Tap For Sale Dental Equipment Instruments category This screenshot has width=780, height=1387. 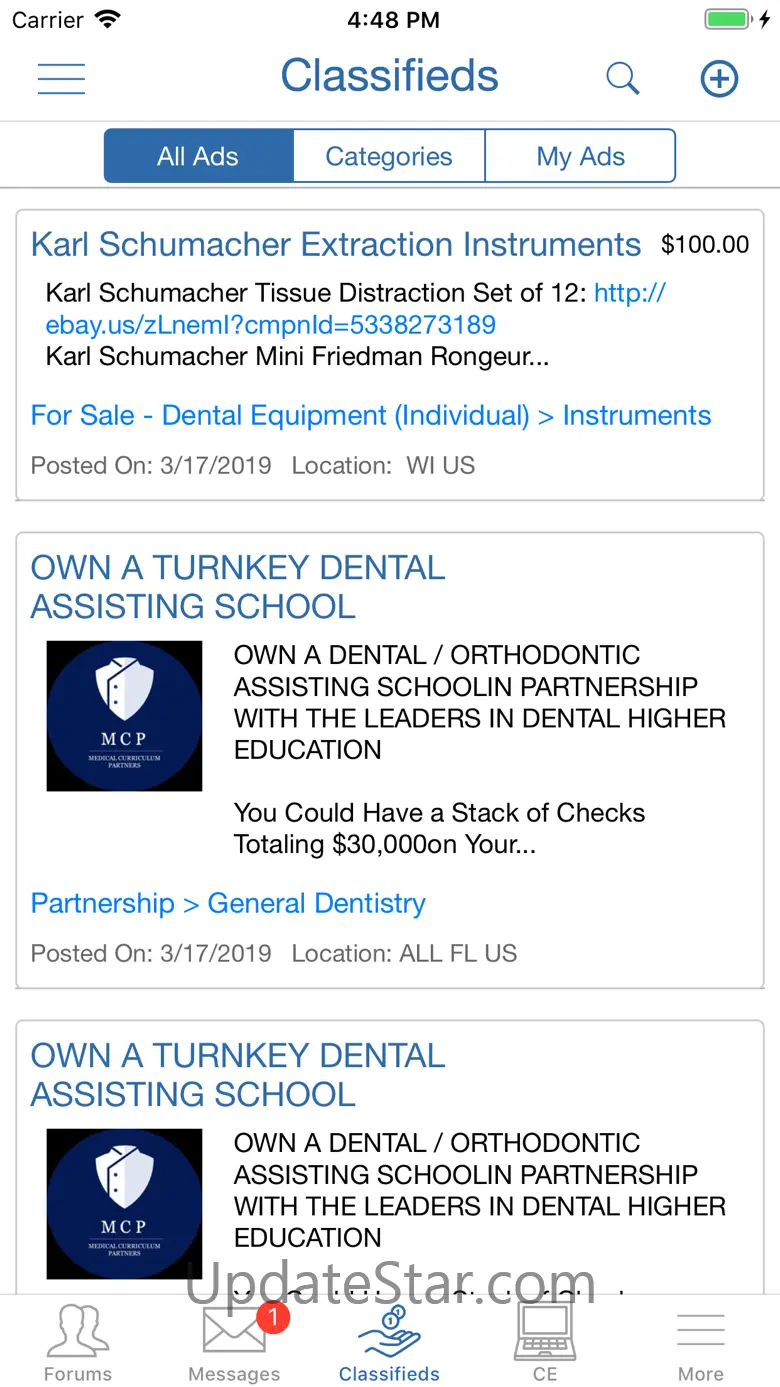pos(371,416)
